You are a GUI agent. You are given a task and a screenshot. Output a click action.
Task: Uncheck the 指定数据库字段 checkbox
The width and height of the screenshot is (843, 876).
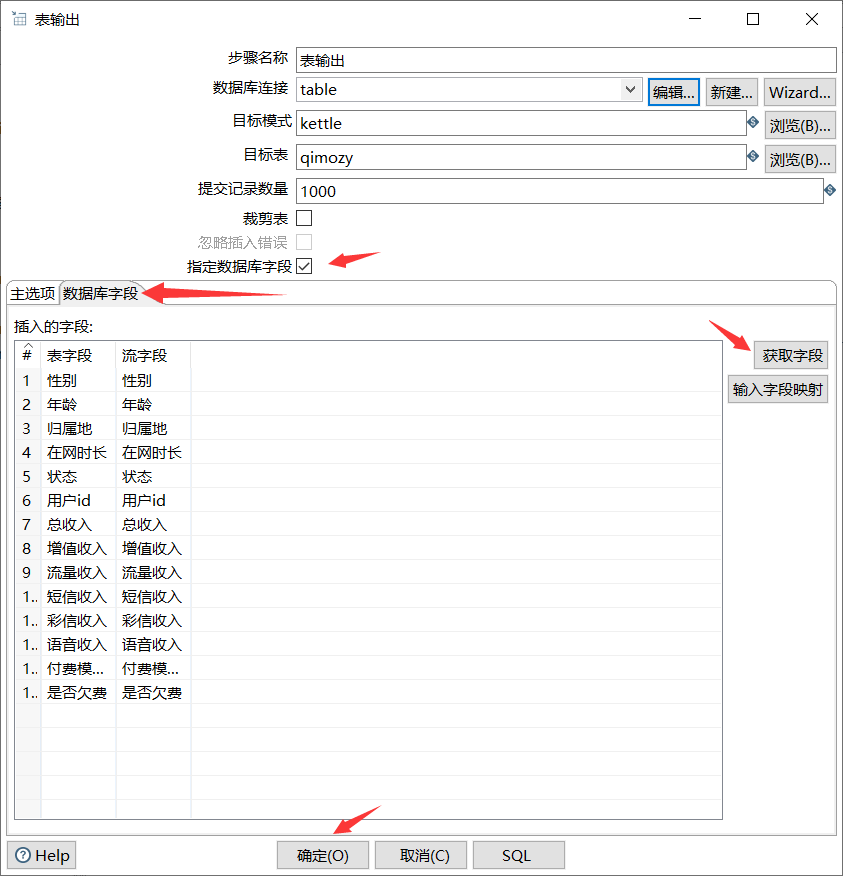(x=304, y=266)
